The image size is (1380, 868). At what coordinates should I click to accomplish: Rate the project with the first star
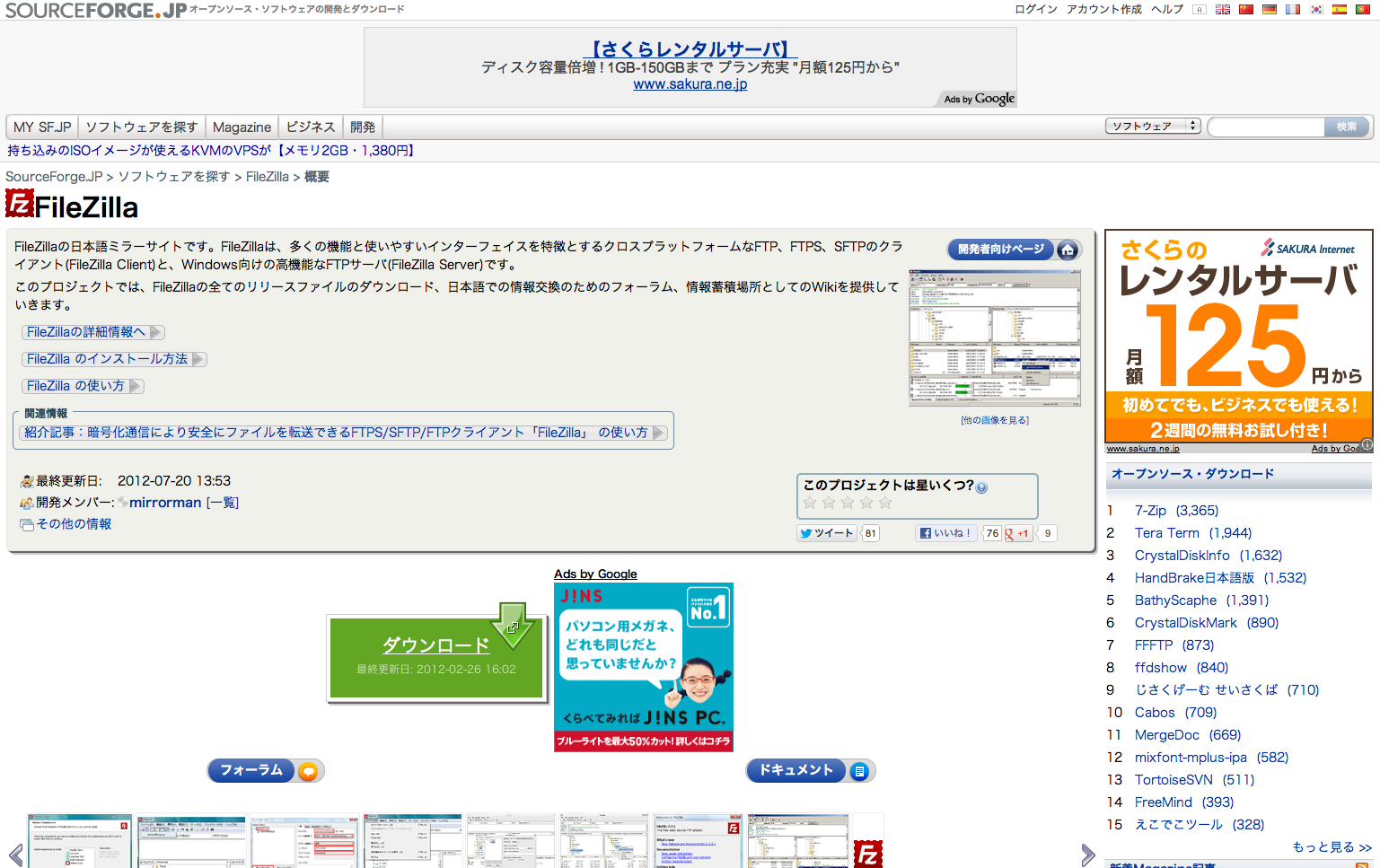click(811, 503)
